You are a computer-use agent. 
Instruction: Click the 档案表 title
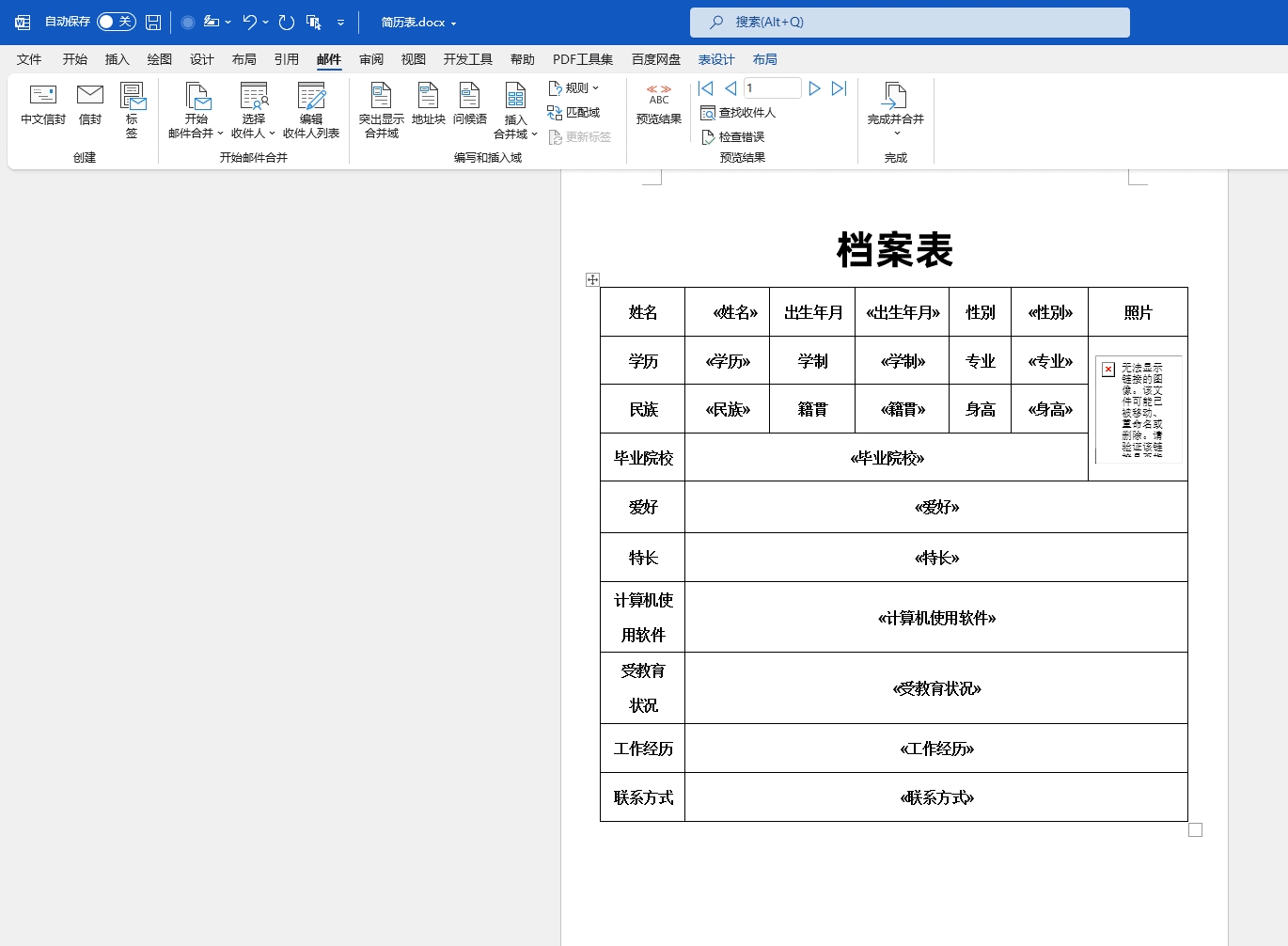895,250
